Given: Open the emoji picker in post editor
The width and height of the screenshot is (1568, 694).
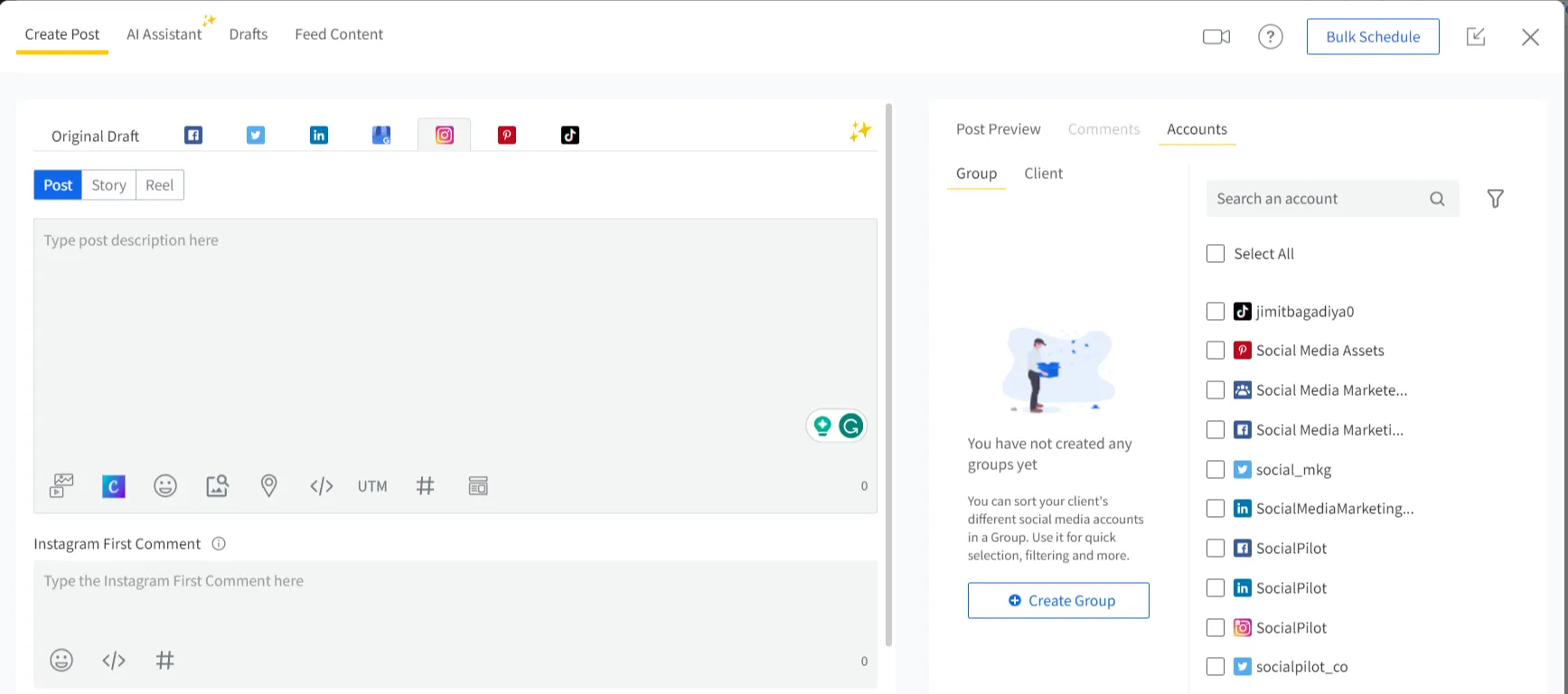Looking at the screenshot, I should (x=165, y=486).
